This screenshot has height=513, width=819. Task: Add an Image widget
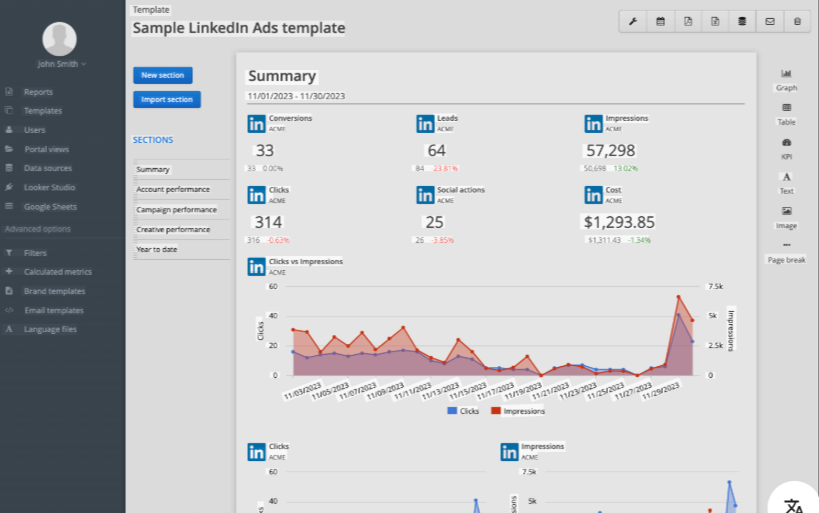(786, 218)
